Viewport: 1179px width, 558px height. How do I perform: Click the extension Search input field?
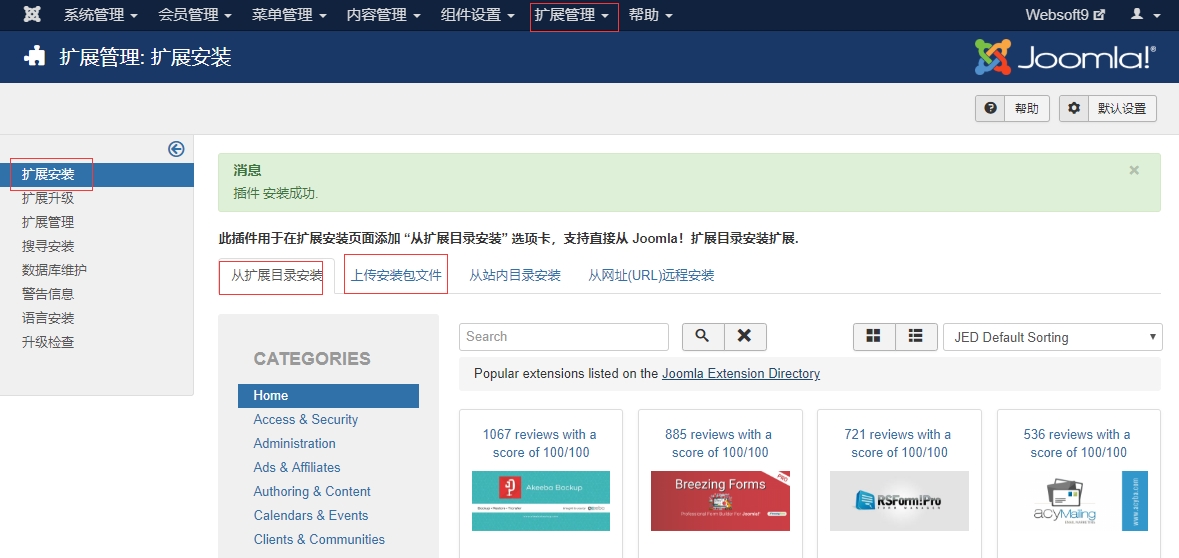[563, 337]
